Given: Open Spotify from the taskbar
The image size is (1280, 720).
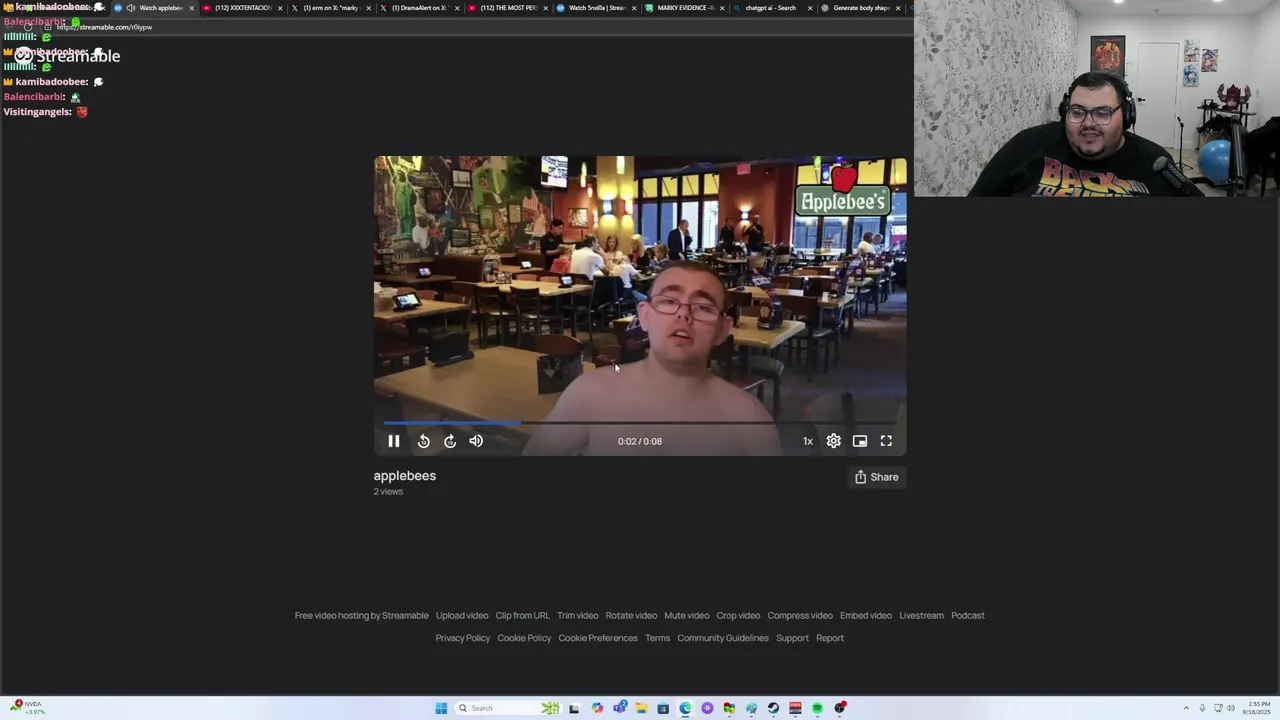Looking at the screenshot, I should pyautogui.click(x=817, y=708).
